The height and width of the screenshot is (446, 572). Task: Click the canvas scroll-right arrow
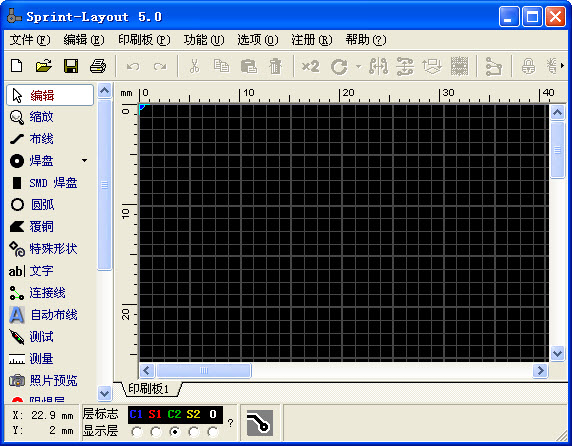pos(540,371)
